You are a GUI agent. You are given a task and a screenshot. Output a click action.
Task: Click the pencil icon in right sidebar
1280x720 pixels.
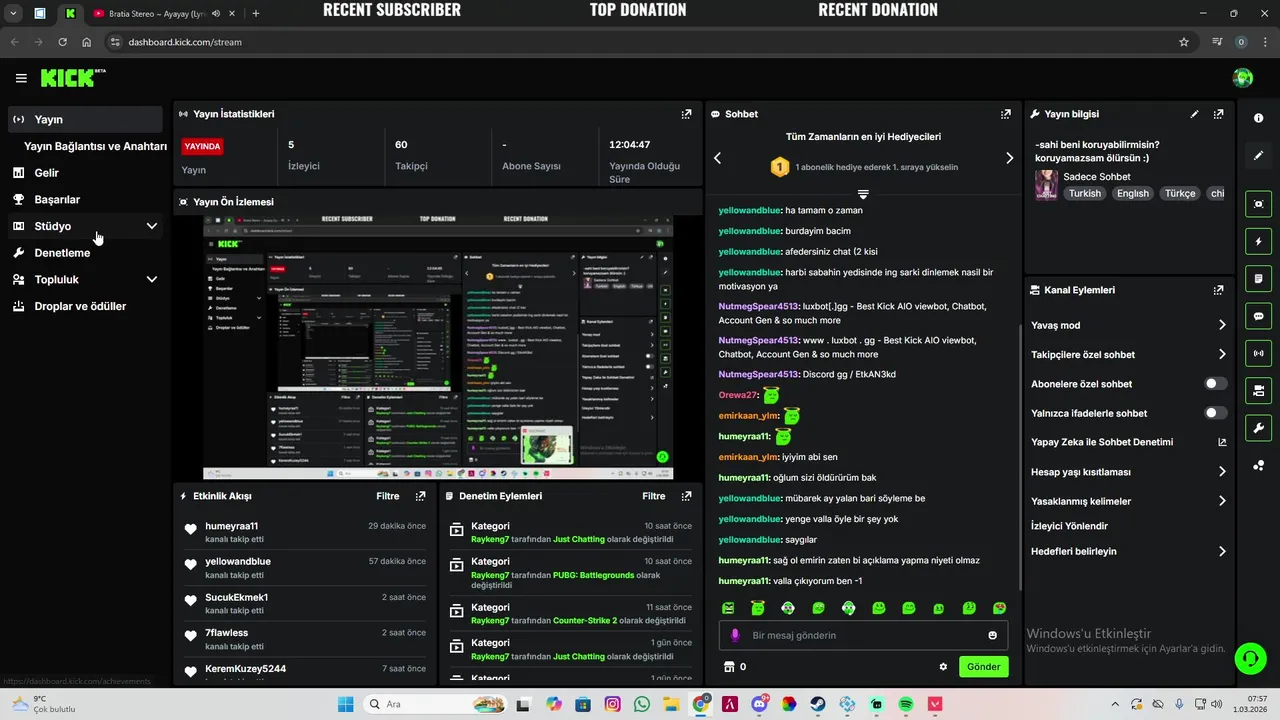click(x=1258, y=155)
